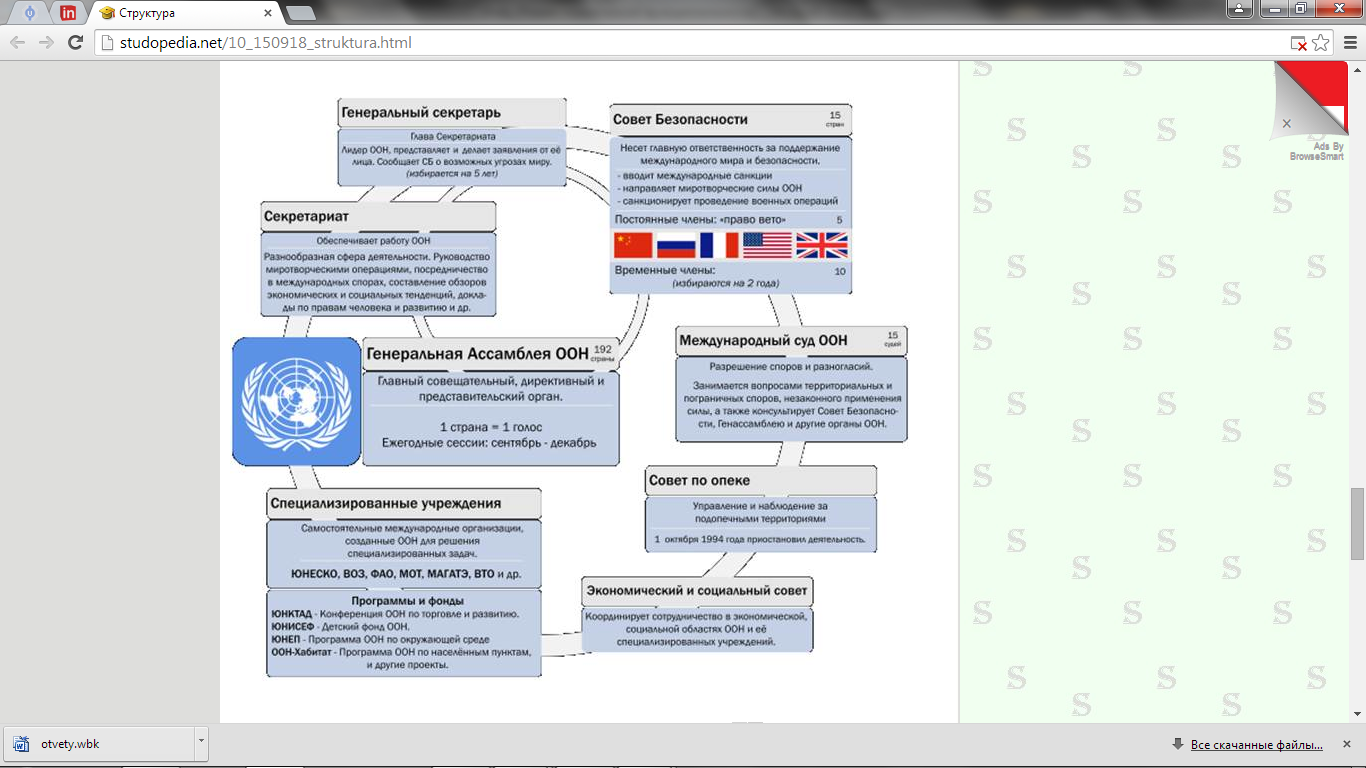This screenshot has width=1366, height=768.
Task: Click the Секретариат heading
Action: [x=306, y=216]
